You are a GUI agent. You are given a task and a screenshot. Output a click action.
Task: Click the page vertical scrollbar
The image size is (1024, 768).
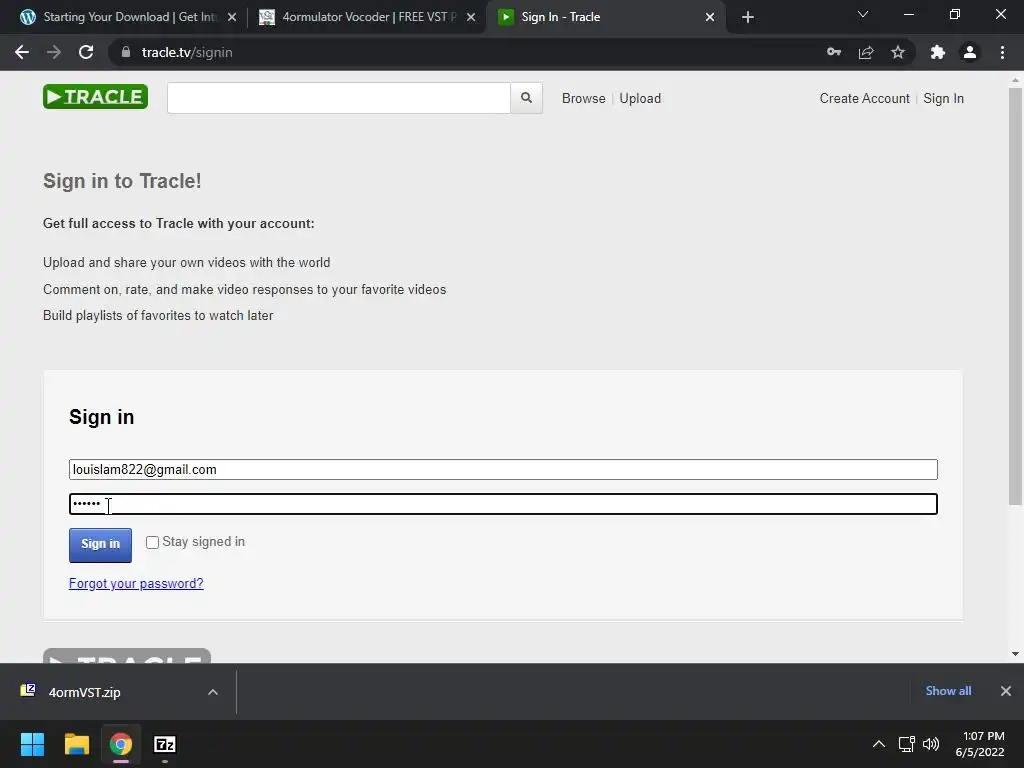click(x=1015, y=297)
